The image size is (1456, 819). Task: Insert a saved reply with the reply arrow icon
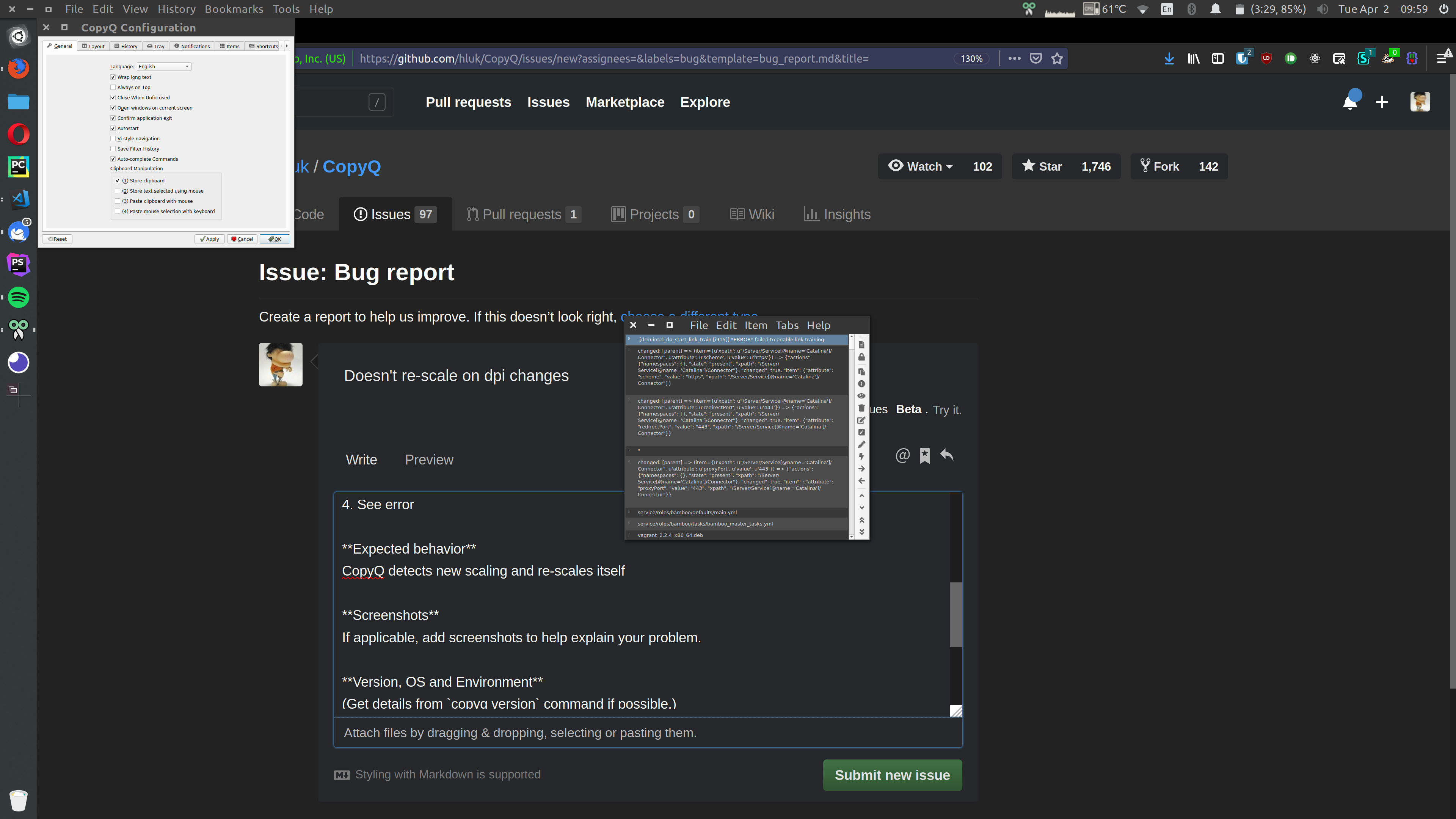[x=947, y=455]
